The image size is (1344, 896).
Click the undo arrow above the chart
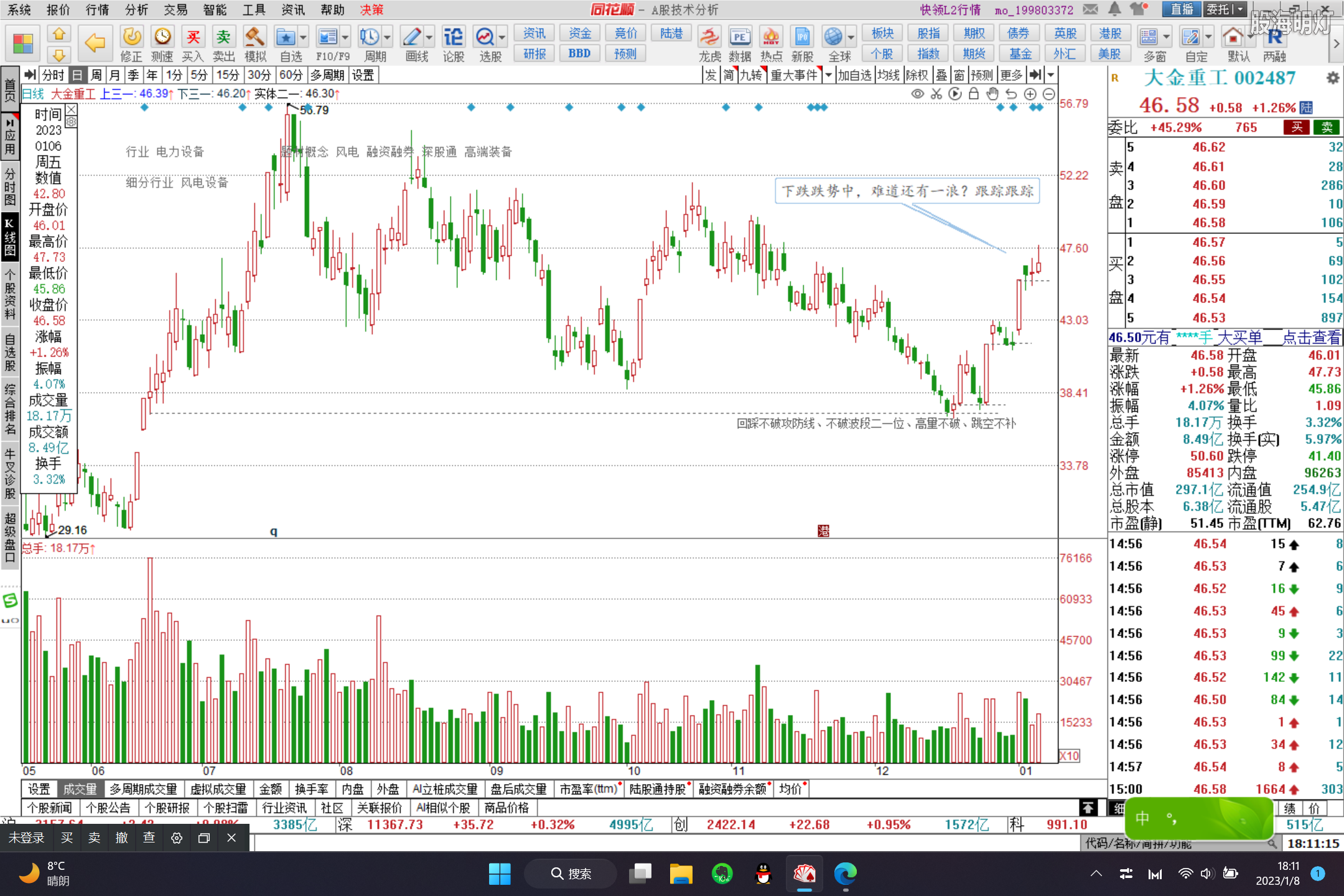tap(1011, 94)
